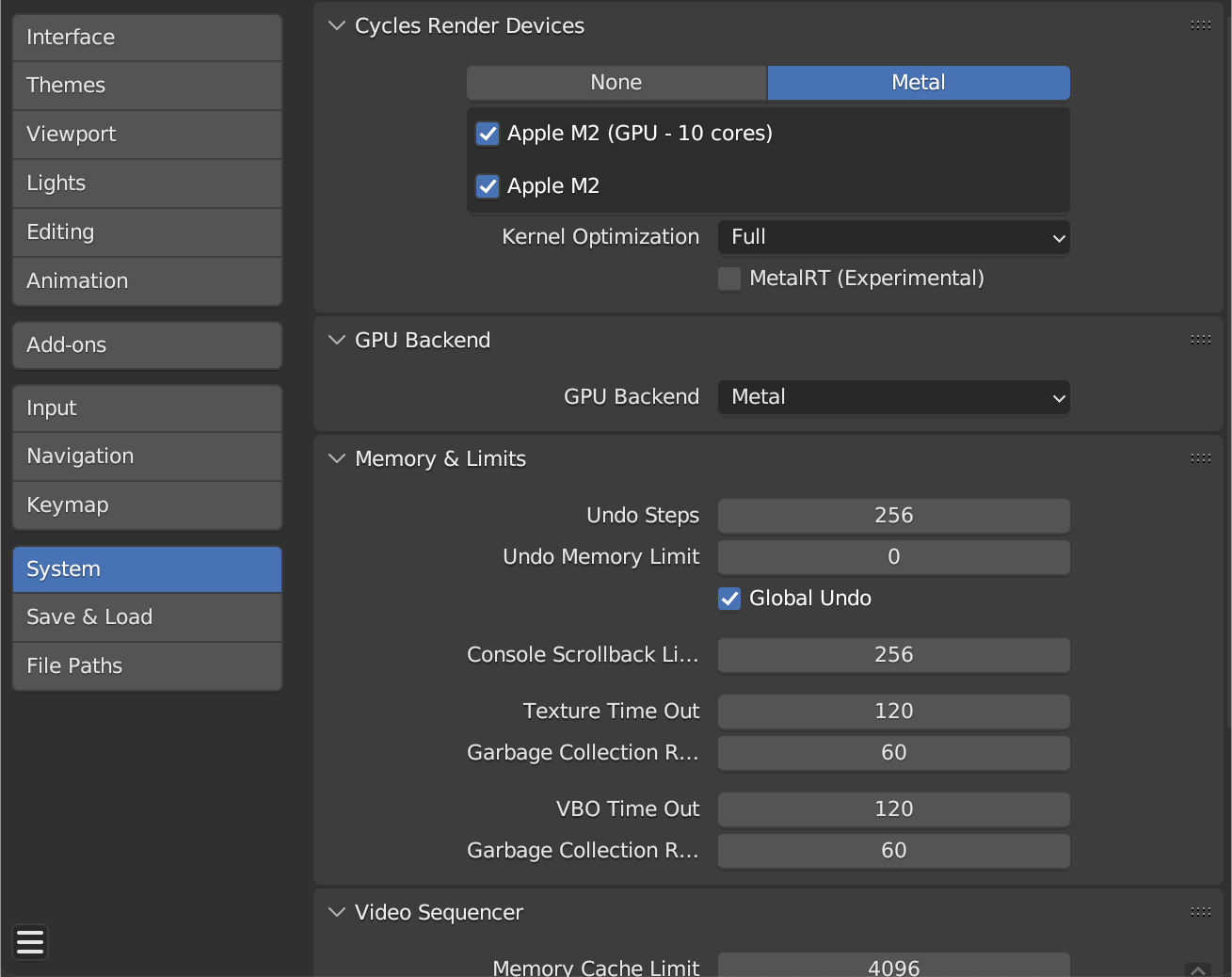Go to the Navigation section
This screenshot has height=977, width=1232.
(x=148, y=456)
